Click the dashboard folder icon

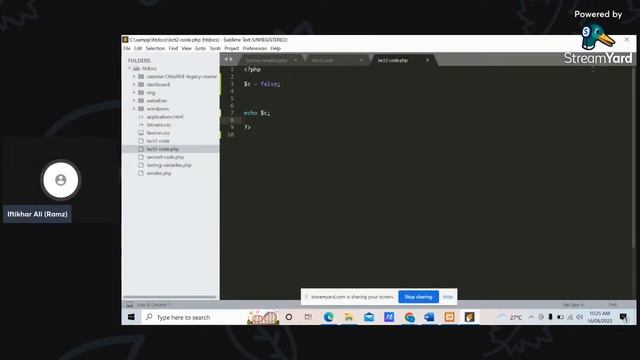pyautogui.click(x=141, y=84)
